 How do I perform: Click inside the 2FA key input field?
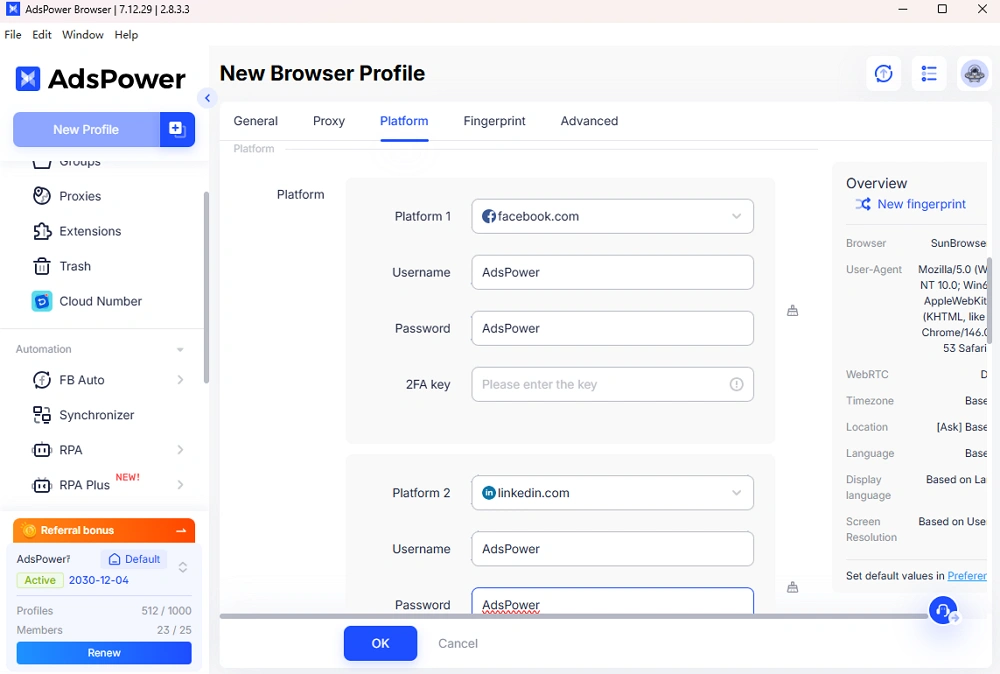click(x=600, y=384)
